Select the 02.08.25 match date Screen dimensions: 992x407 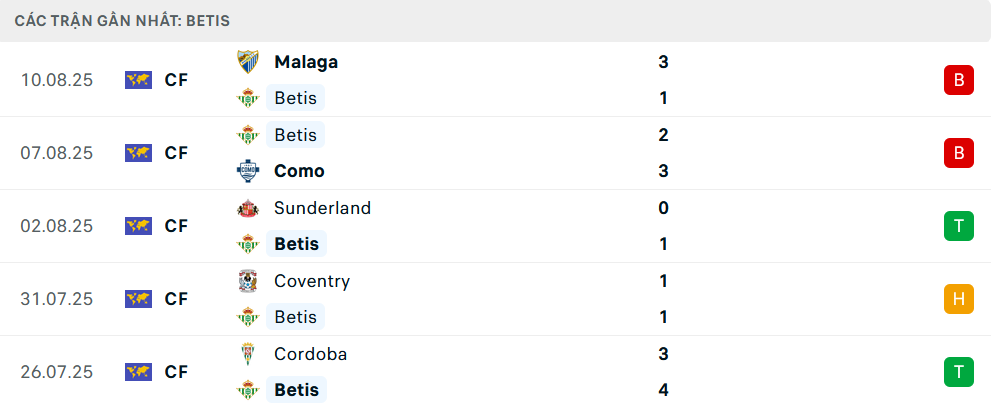(56, 226)
